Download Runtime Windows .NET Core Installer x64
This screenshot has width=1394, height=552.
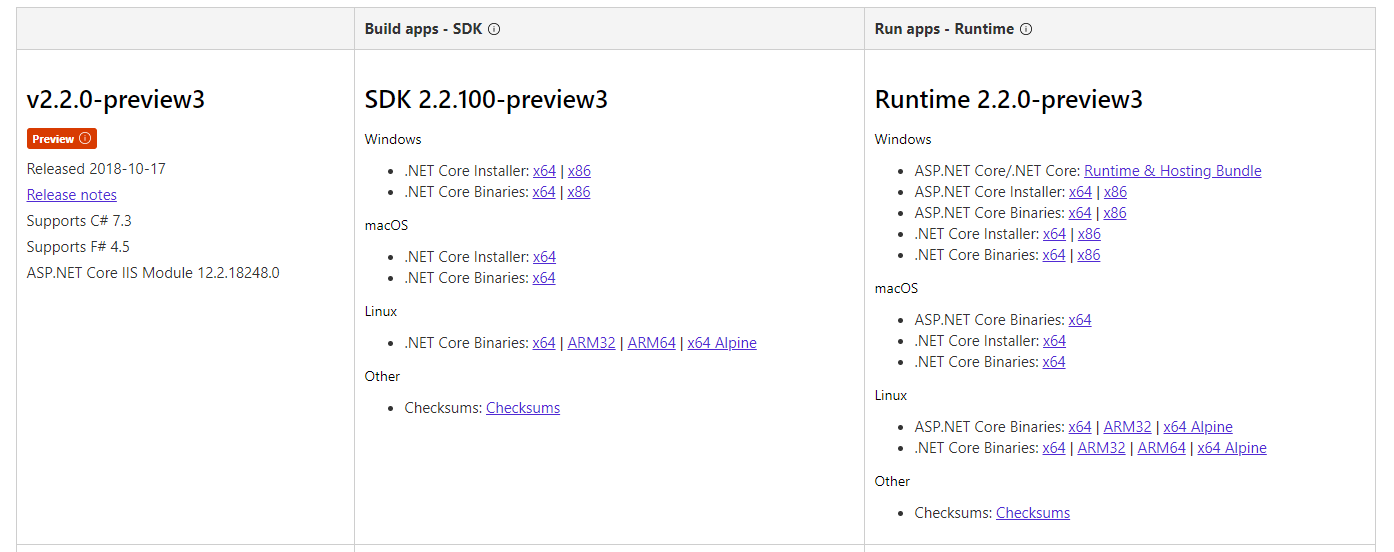click(x=1054, y=234)
